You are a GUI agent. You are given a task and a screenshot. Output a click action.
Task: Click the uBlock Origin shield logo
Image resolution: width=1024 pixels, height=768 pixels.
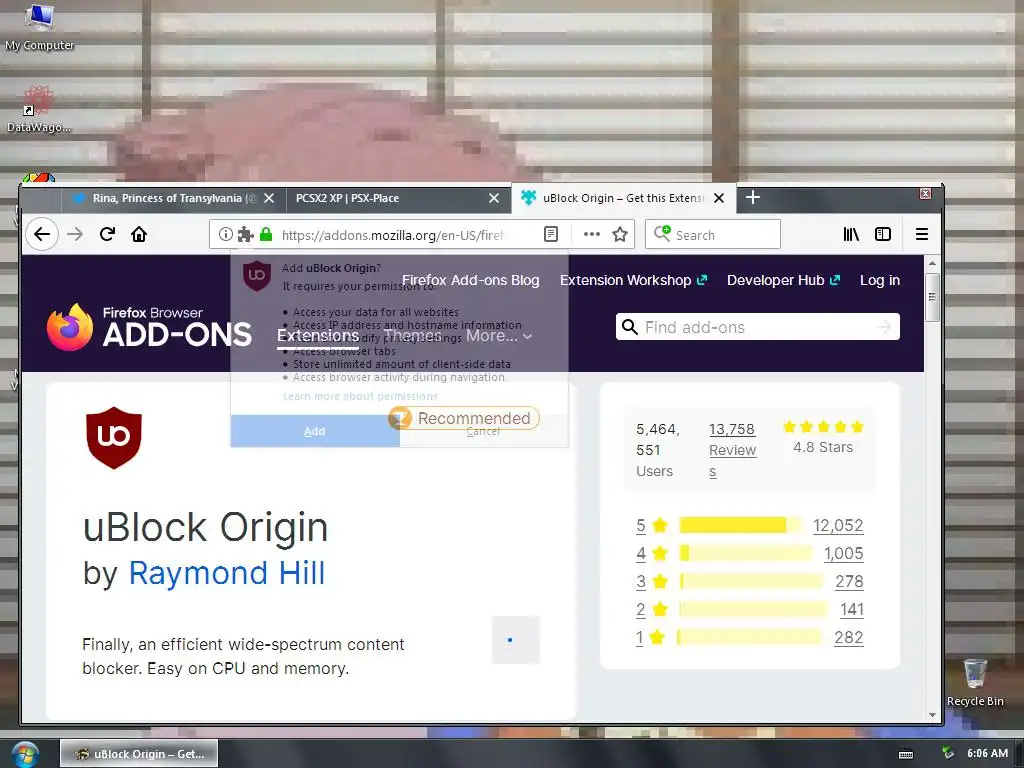pos(114,438)
